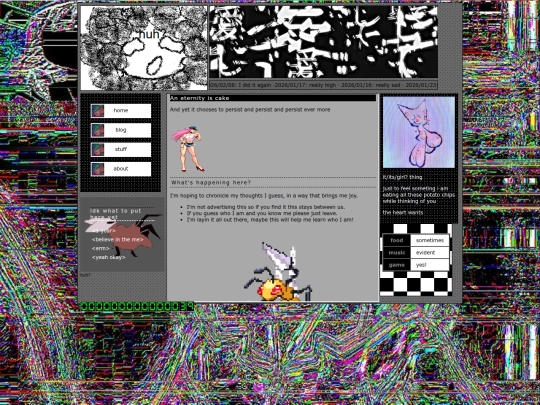
Task: Click the spider creature image in sidebar
Action: [124, 235]
